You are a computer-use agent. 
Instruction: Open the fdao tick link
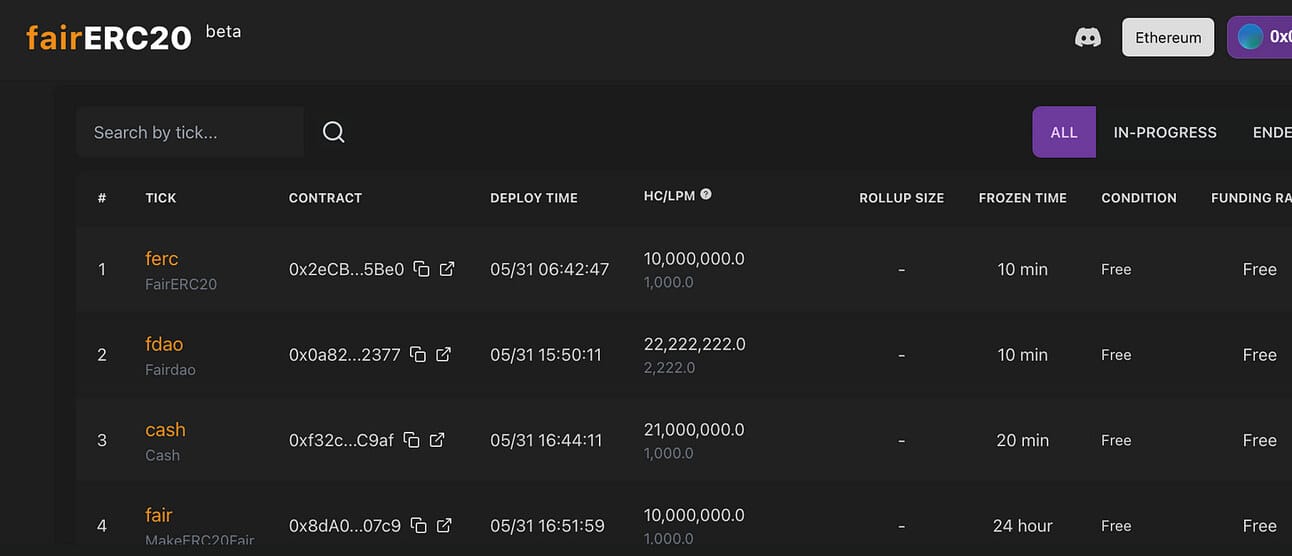(164, 344)
